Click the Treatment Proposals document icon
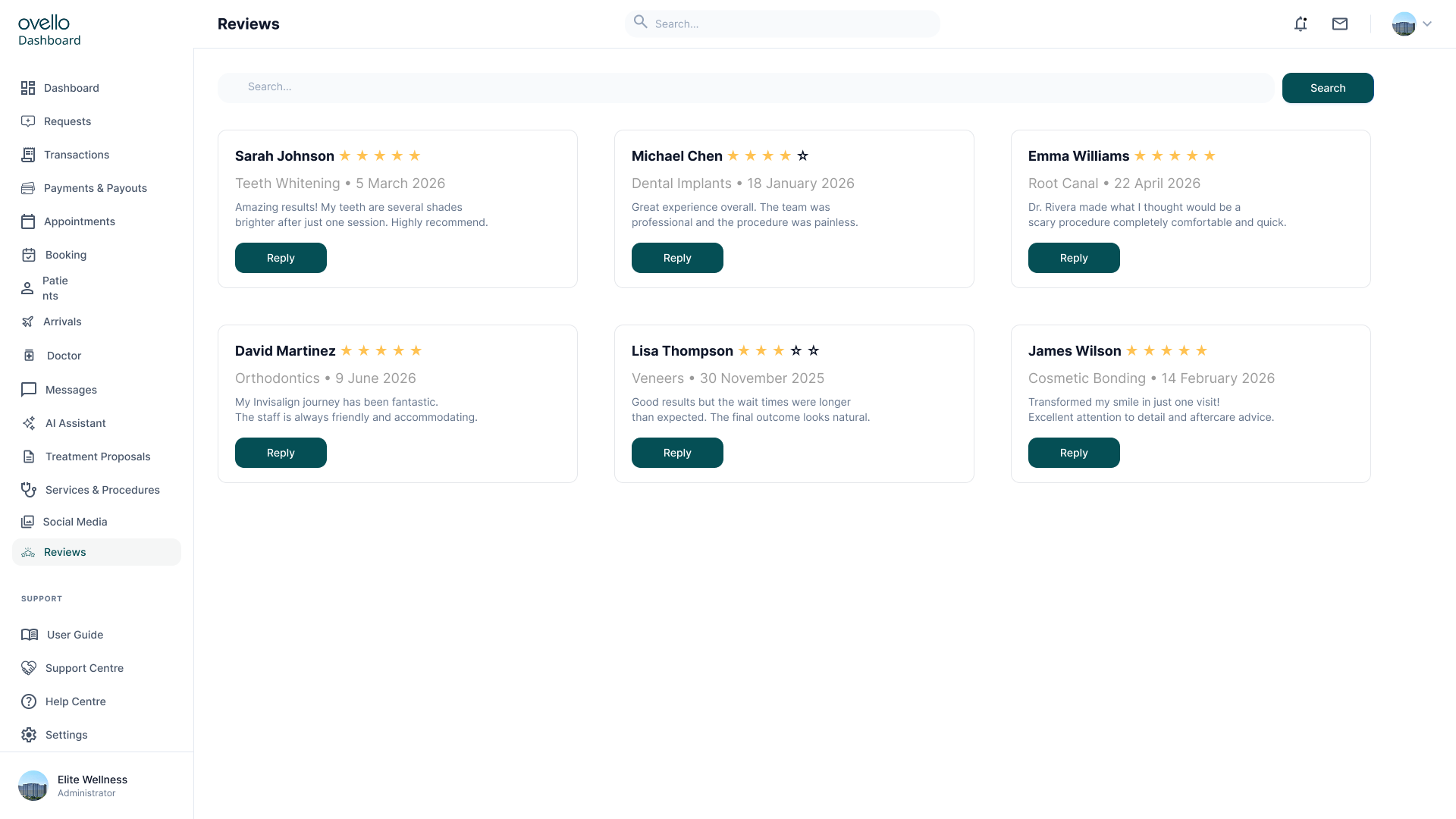 [x=29, y=457]
